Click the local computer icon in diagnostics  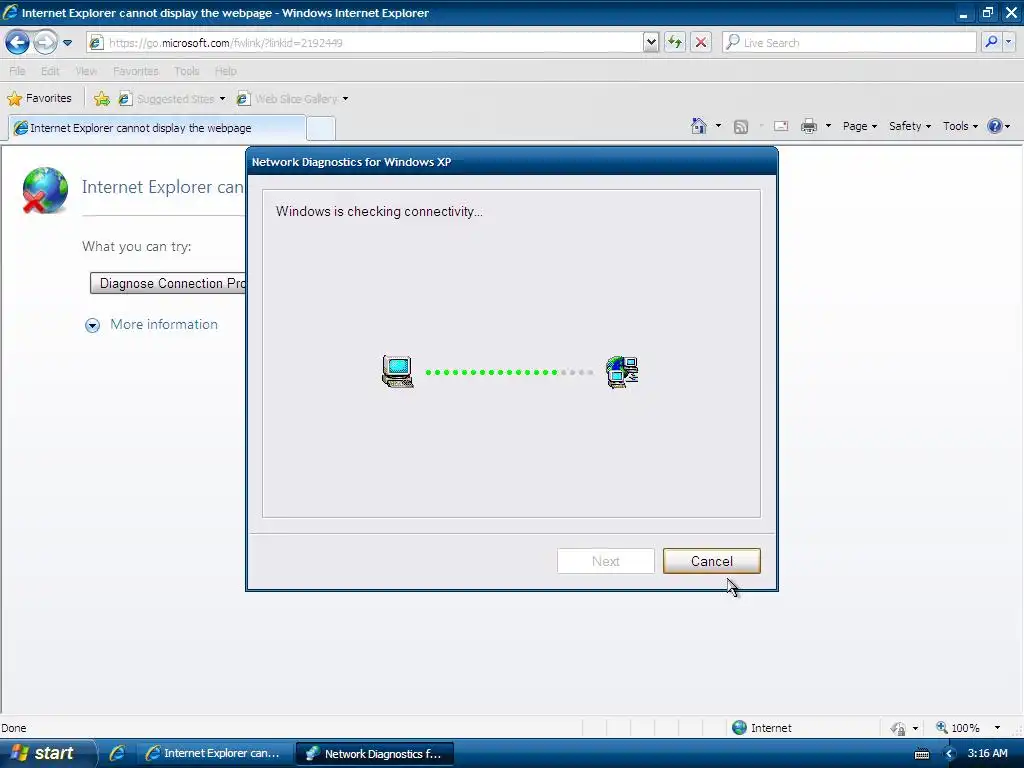[x=398, y=372]
